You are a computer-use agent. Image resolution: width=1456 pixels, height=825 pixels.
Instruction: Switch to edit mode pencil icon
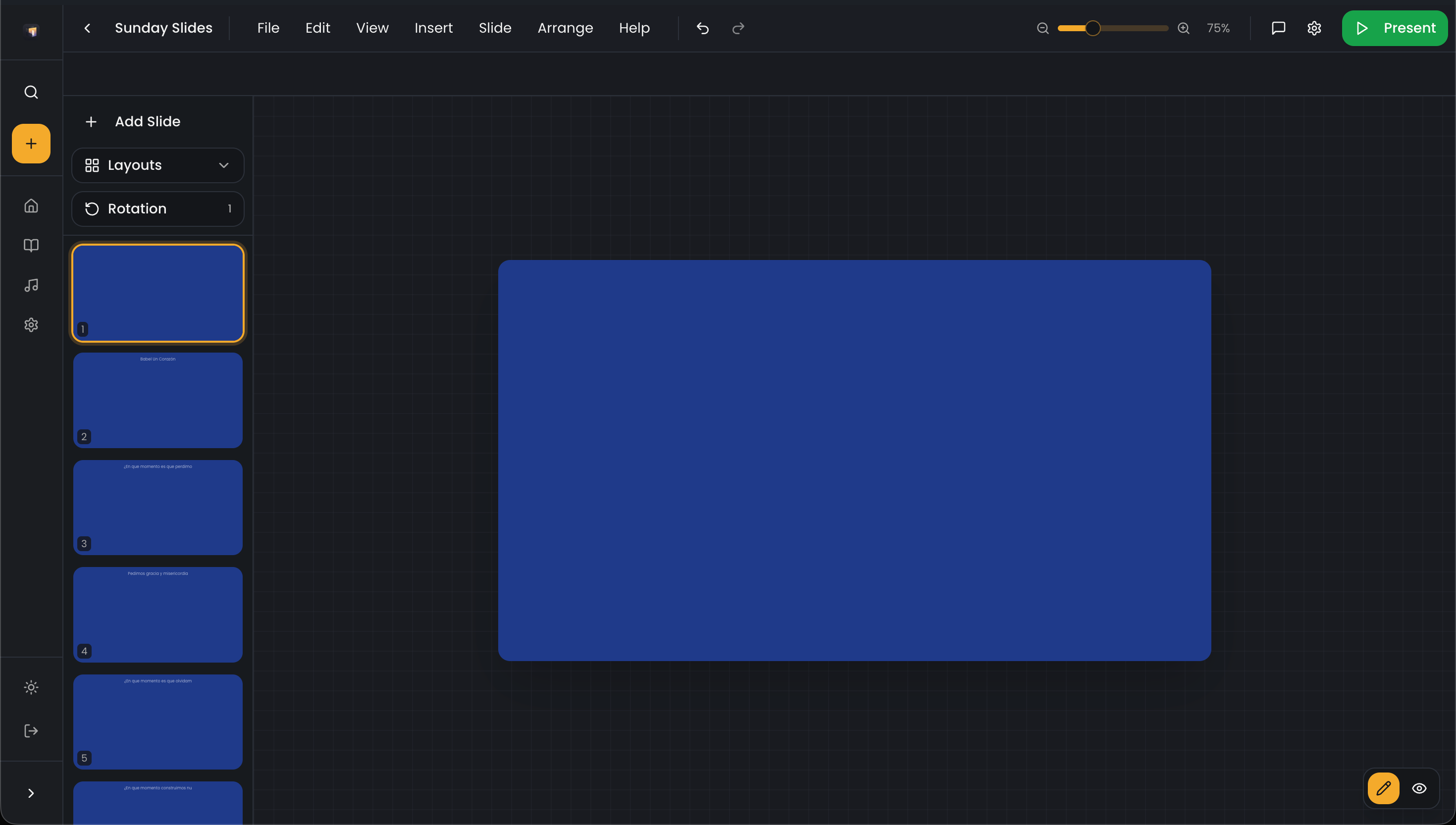1383,788
